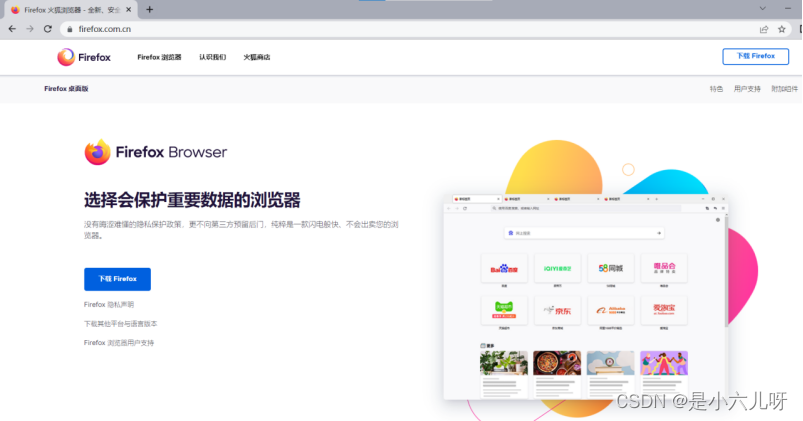Click the heading 选择会保护重要数据的浏览器
Viewport: 803px width, 421px height.
[x=192, y=200]
